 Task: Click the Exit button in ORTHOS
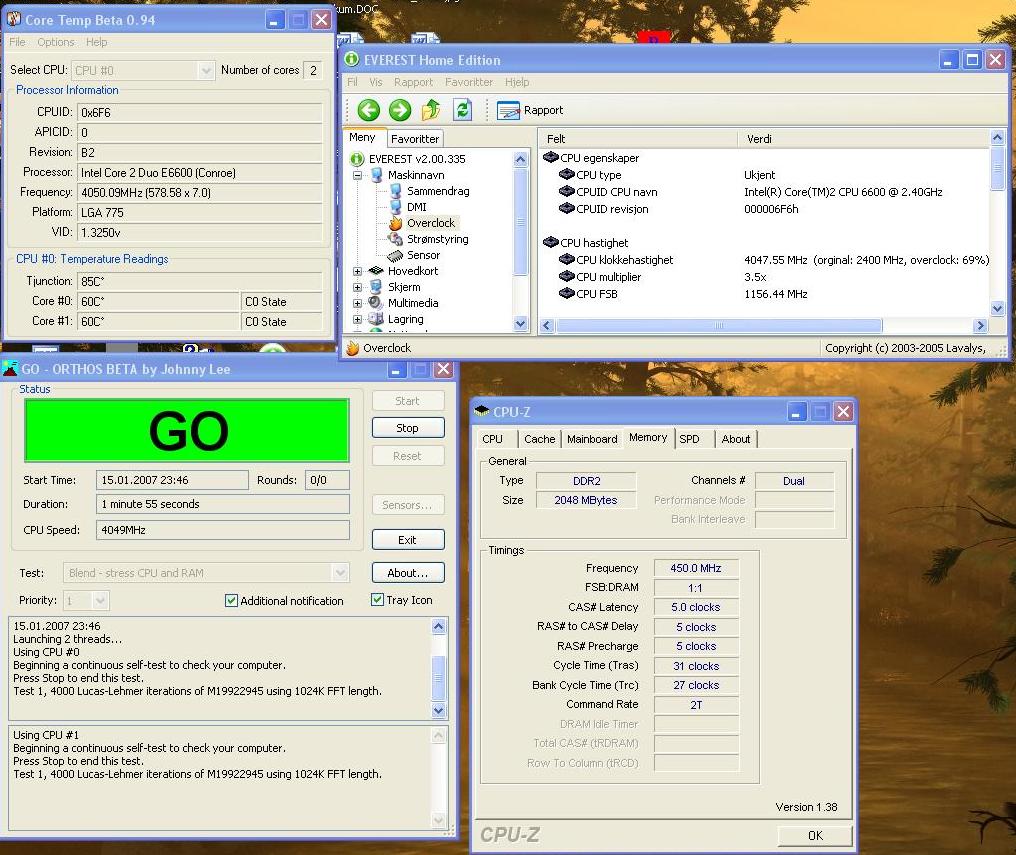pyautogui.click(x=408, y=540)
